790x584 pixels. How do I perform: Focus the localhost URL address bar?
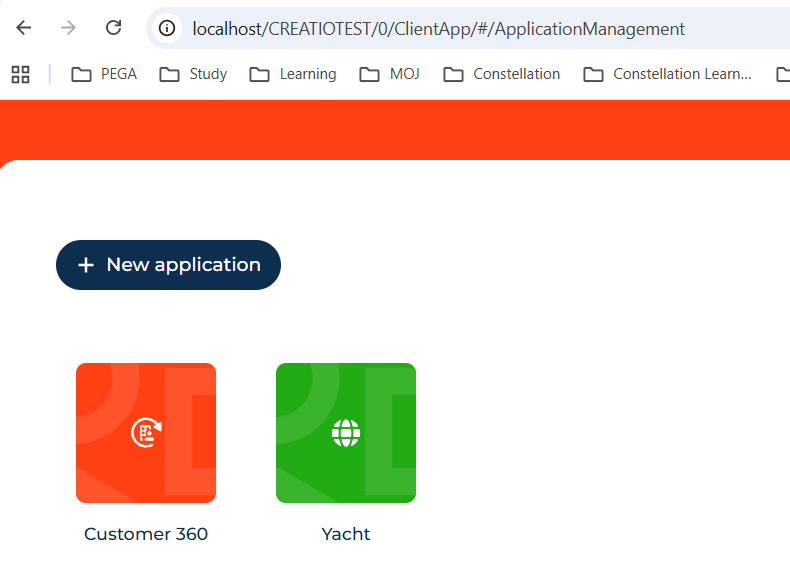click(440, 29)
